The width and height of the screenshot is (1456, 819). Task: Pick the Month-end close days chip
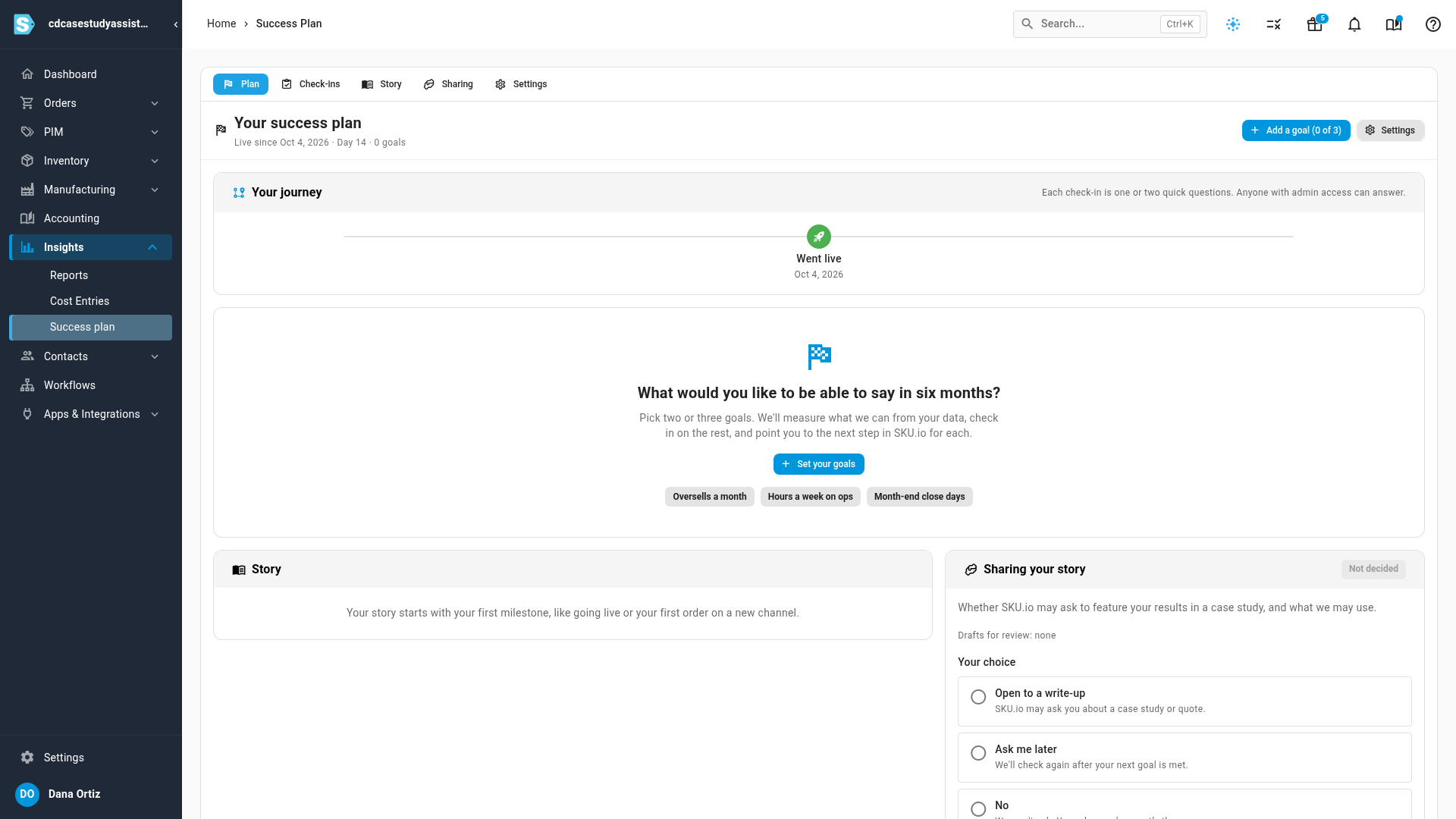pyautogui.click(x=920, y=497)
